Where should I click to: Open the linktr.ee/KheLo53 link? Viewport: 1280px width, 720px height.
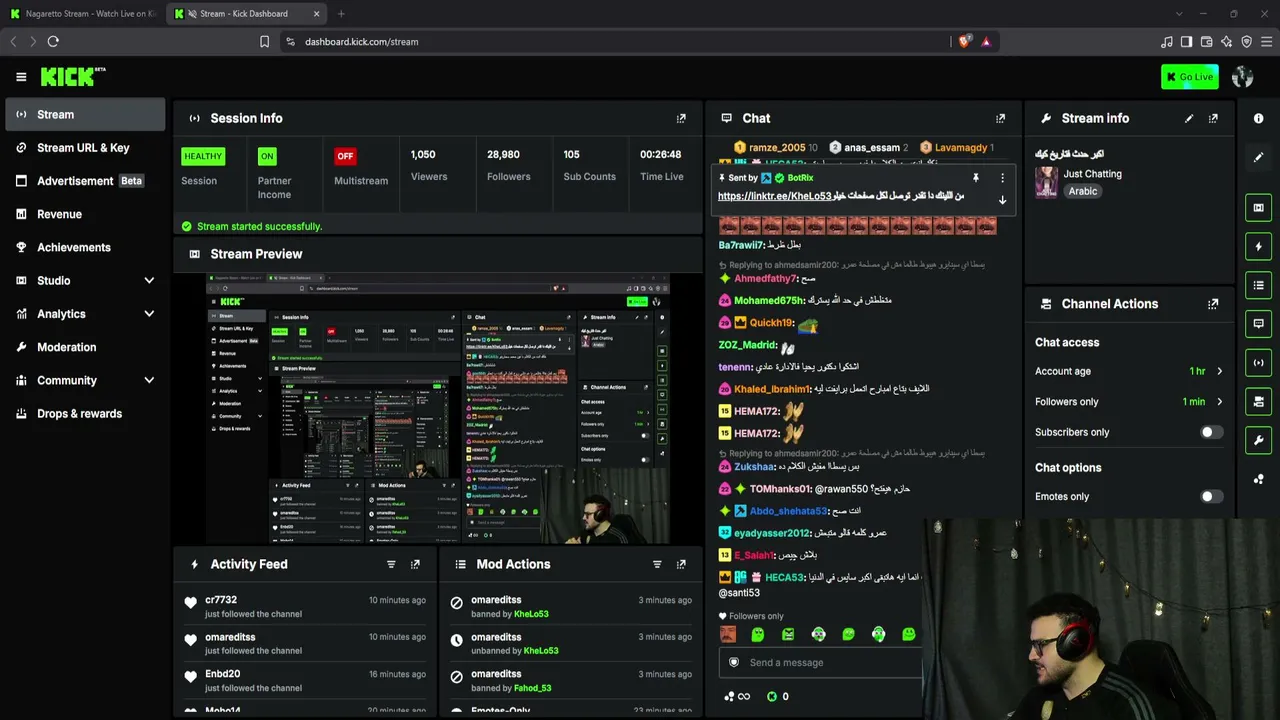pos(774,196)
